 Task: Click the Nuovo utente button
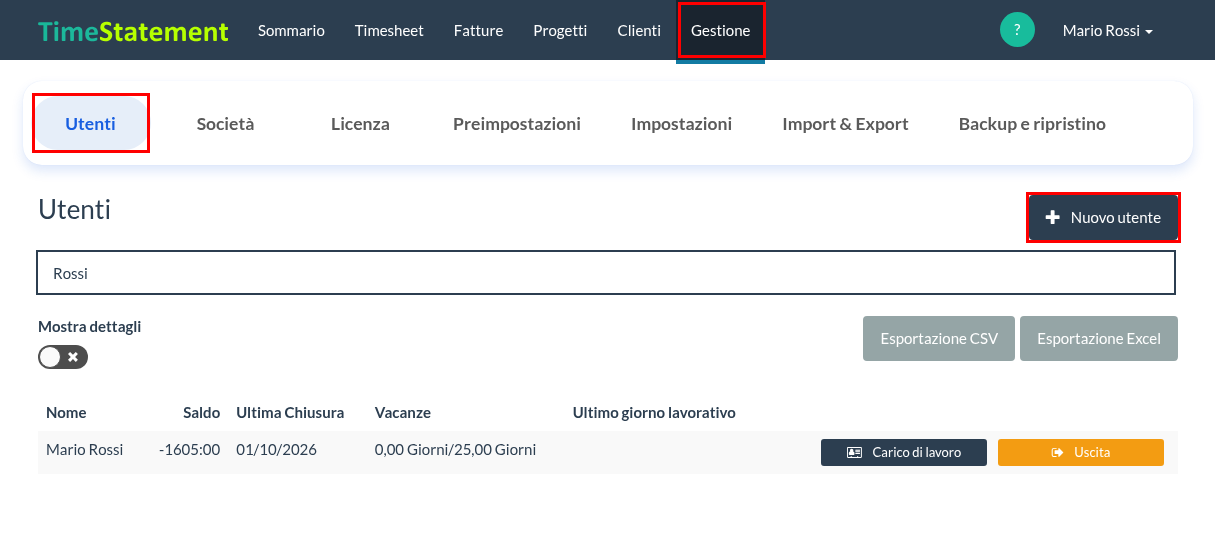[1104, 217]
